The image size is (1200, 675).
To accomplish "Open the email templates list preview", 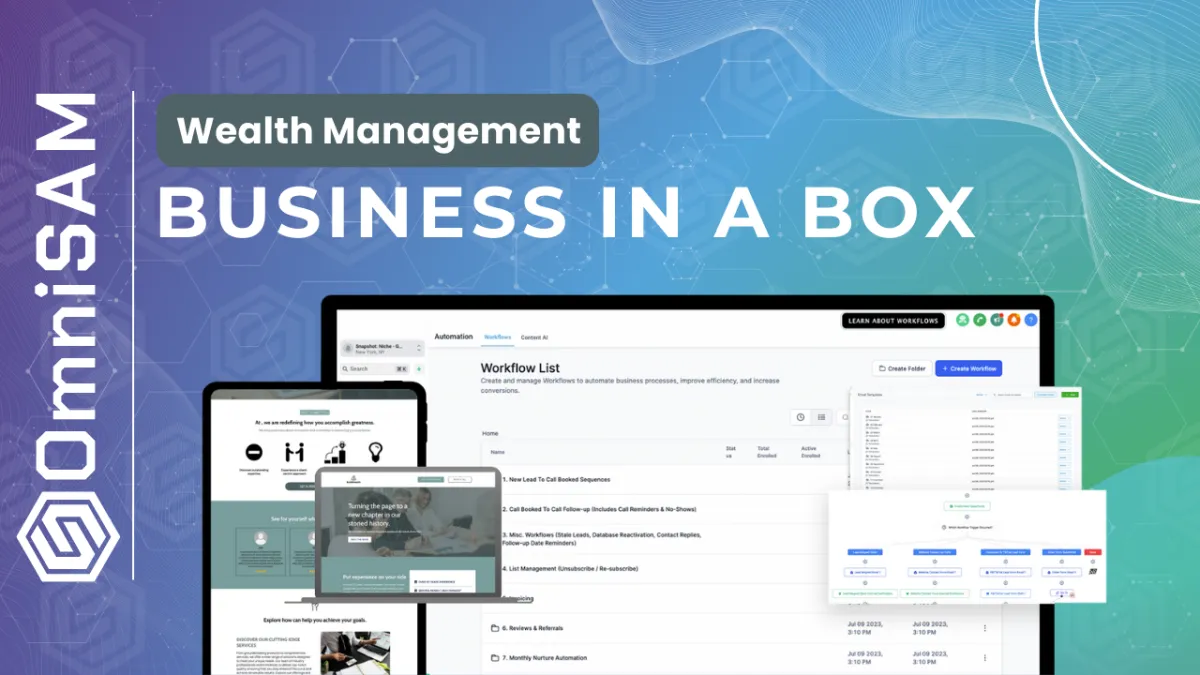I will [x=967, y=438].
